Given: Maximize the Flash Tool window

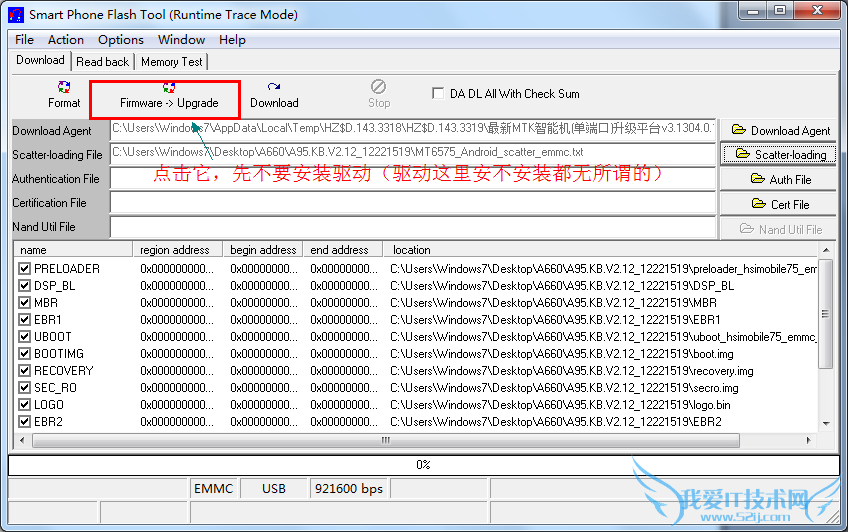Looking at the screenshot, I should pyautogui.click(x=780, y=10).
